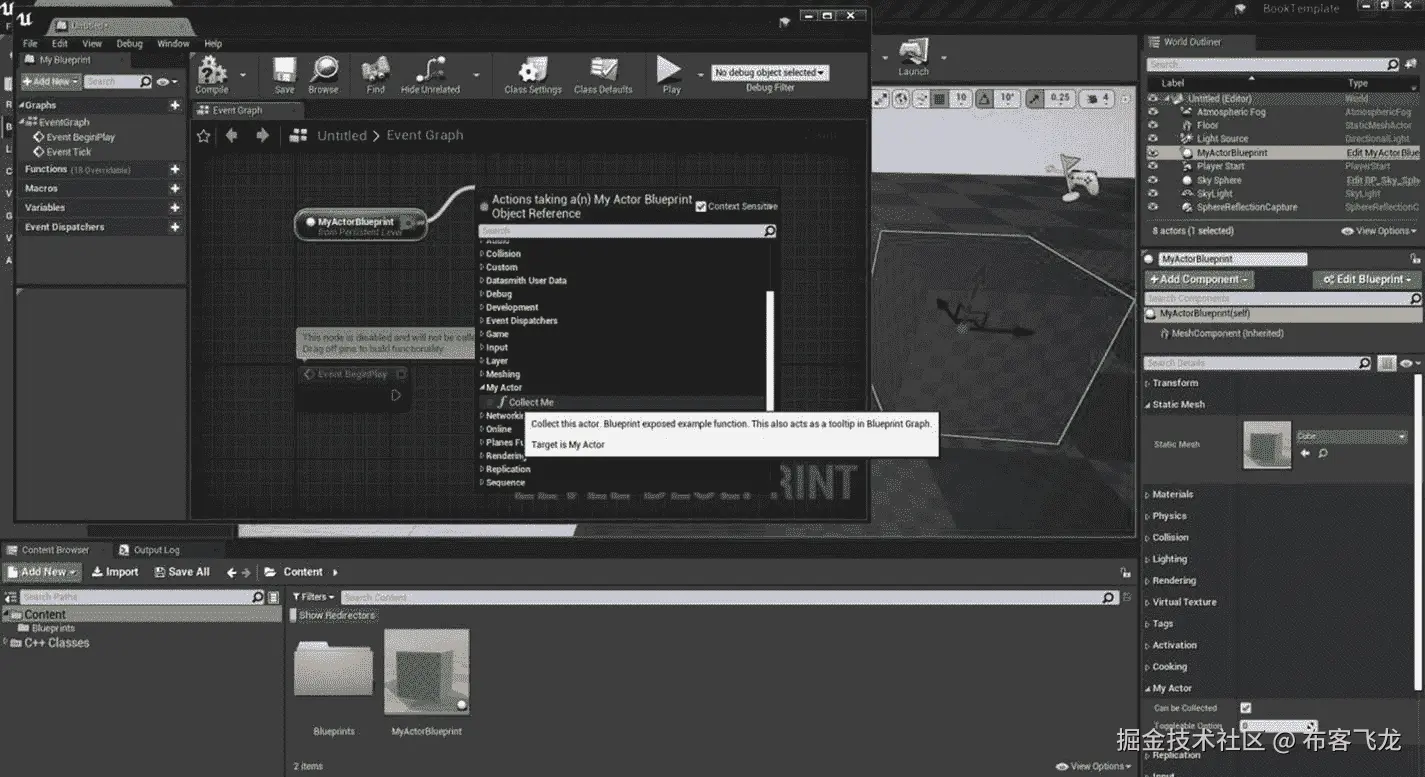Toggle Context Sensitive checkbox
This screenshot has width=1425, height=777.
pyautogui.click(x=701, y=206)
